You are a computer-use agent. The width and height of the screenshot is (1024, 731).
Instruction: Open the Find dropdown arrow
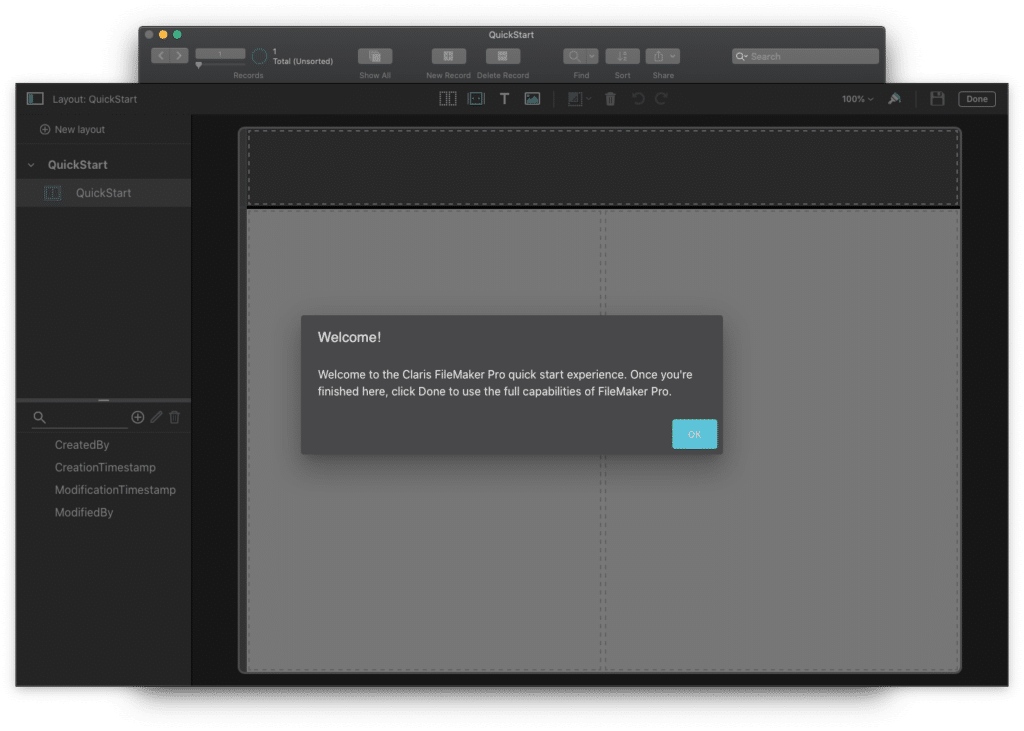pos(592,56)
